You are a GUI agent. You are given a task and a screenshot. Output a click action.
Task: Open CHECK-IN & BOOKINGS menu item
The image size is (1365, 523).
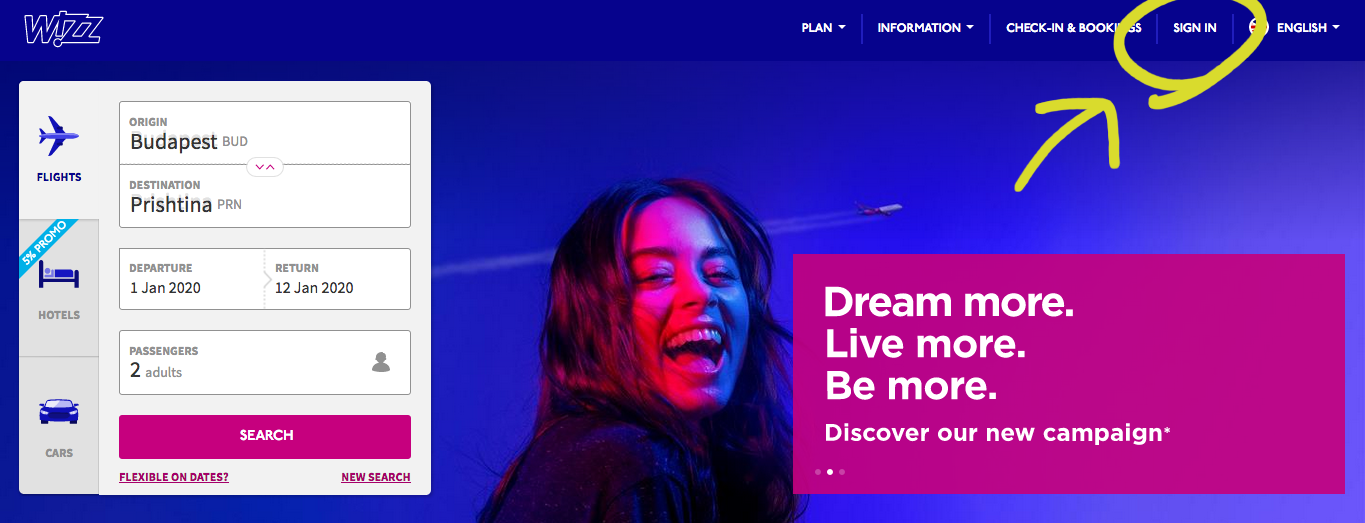(1073, 28)
